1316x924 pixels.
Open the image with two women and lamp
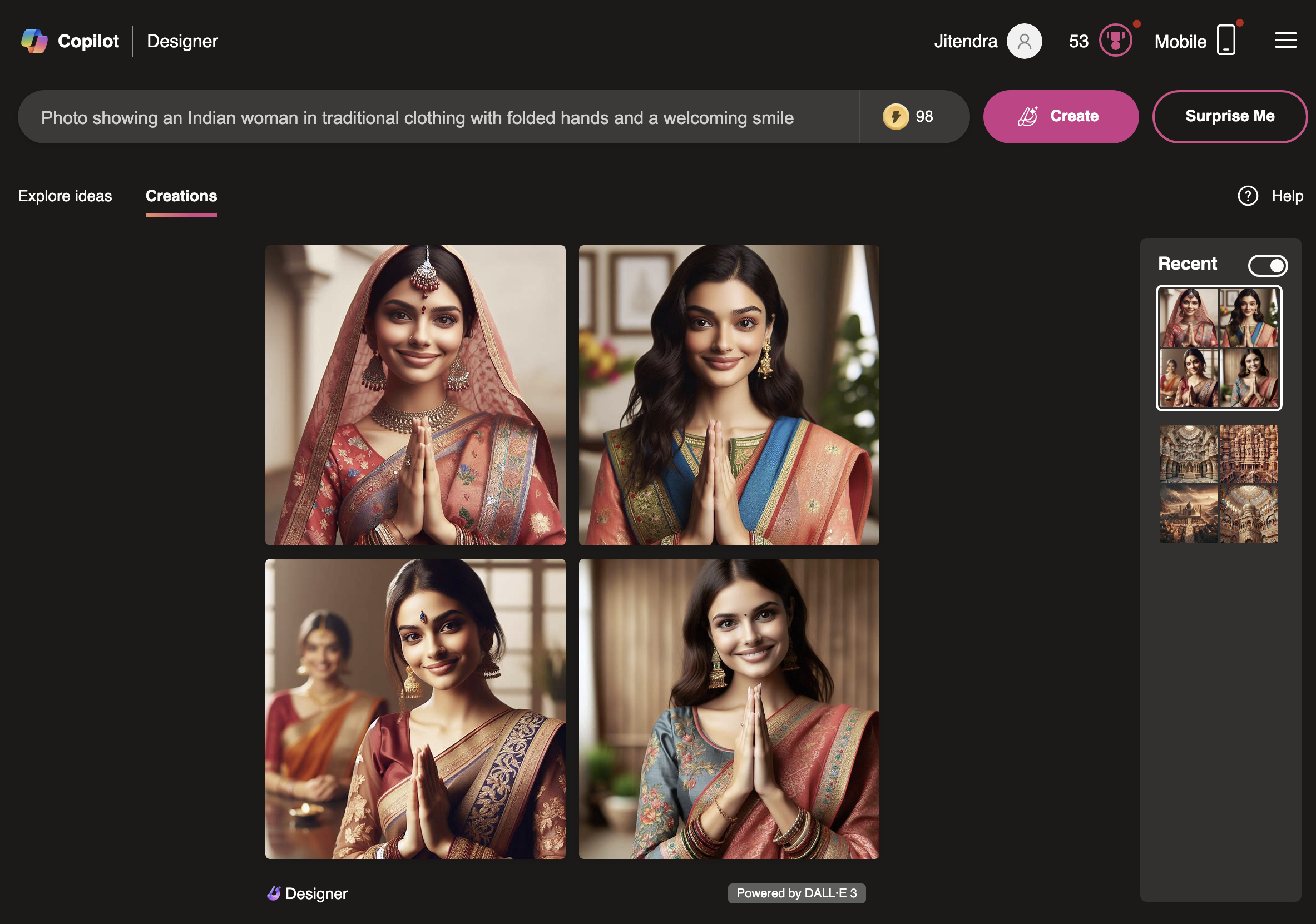click(415, 709)
